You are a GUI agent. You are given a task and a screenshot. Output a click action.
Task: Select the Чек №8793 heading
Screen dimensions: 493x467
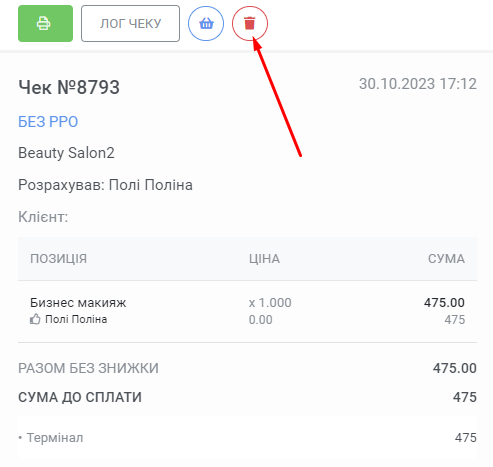(x=69, y=87)
